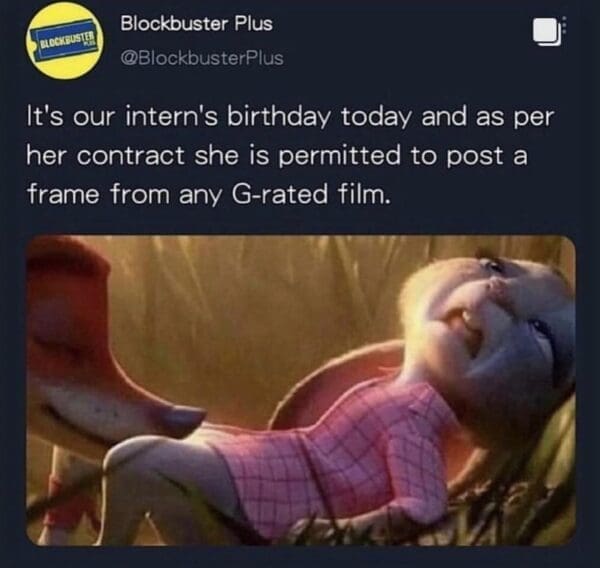Viewport: 600px width, 568px height.
Task: Open the attached animated film frame image
Action: (x=301, y=390)
